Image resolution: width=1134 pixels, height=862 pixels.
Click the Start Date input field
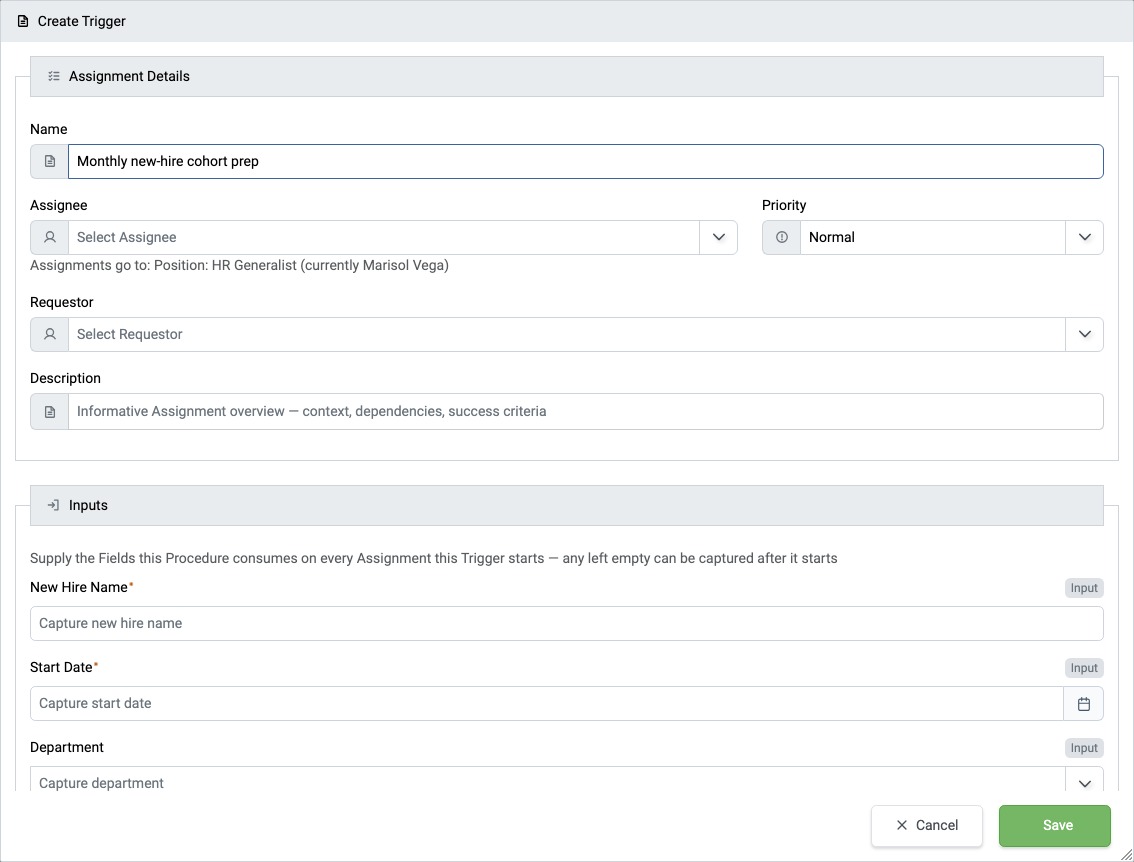547,704
